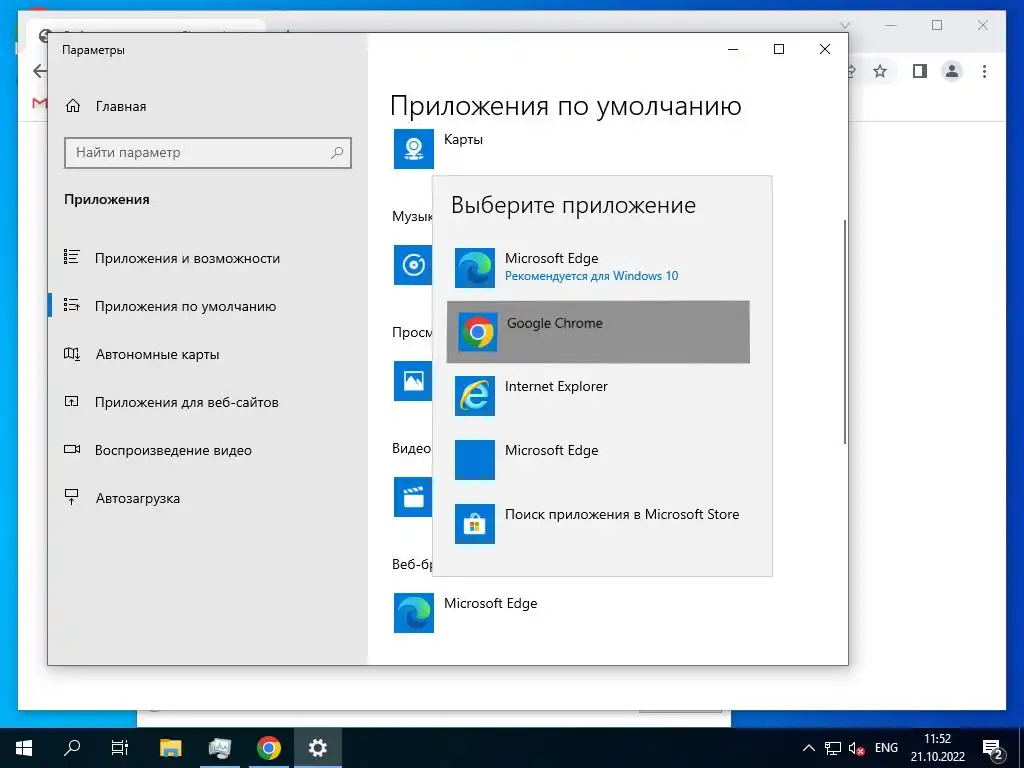Open Приложения по умолчанию section
1024x768 pixels.
pos(208,306)
